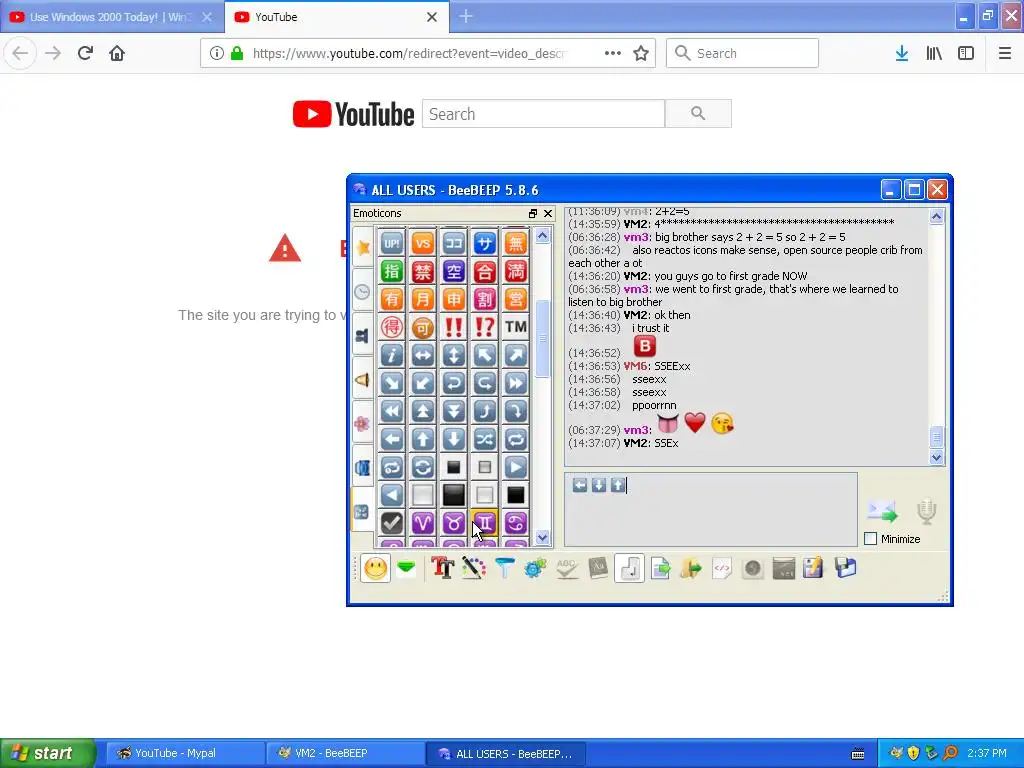Screen dimensions: 1024x768
Task: Click the dictionary book icon
Action: click(x=598, y=568)
